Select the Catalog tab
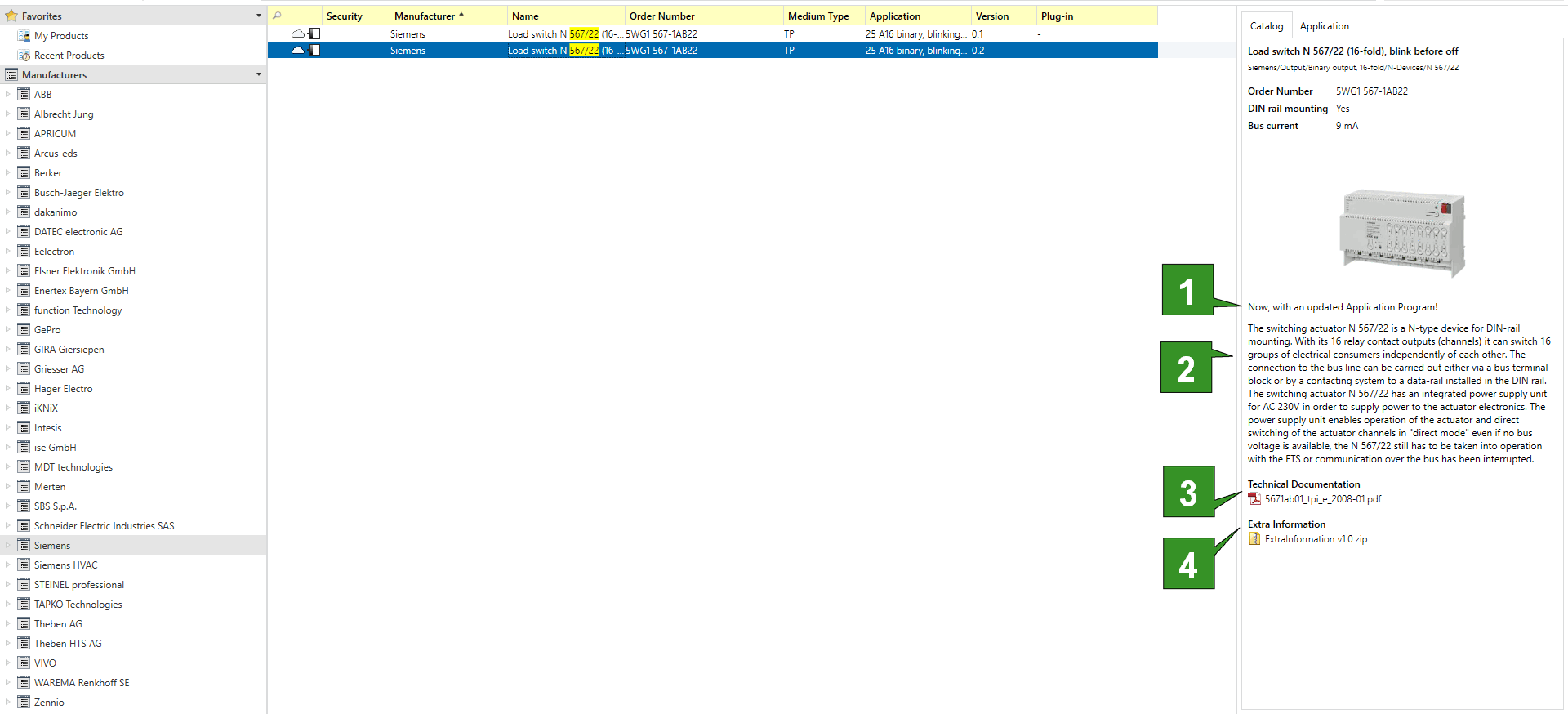Image resolution: width=1568 pixels, height=714 pixels. (x=1266, y=26)
